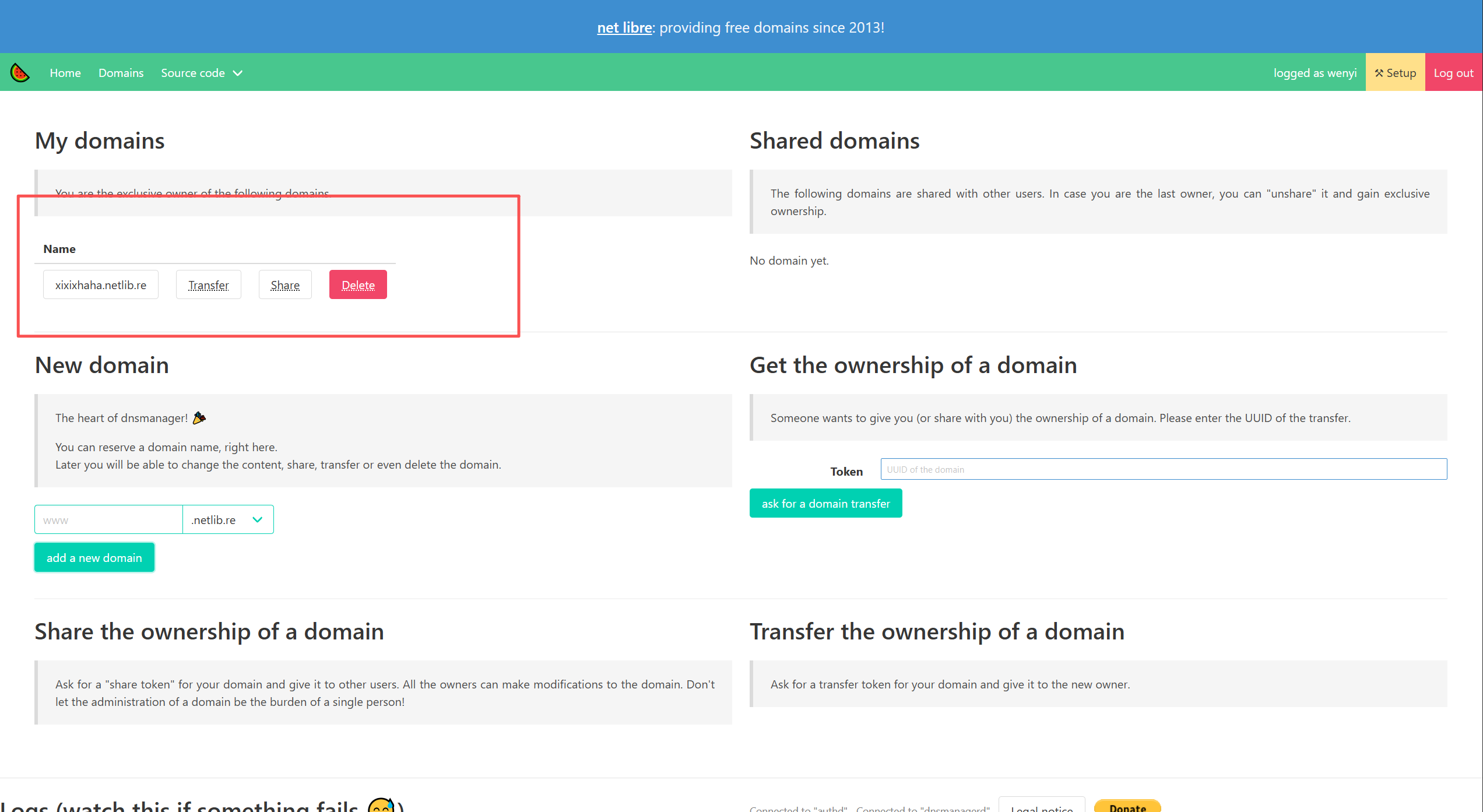The height and width of the screenshot is (812, 1483).
Task: Go to the Home menu item
Action: (65, 73)
